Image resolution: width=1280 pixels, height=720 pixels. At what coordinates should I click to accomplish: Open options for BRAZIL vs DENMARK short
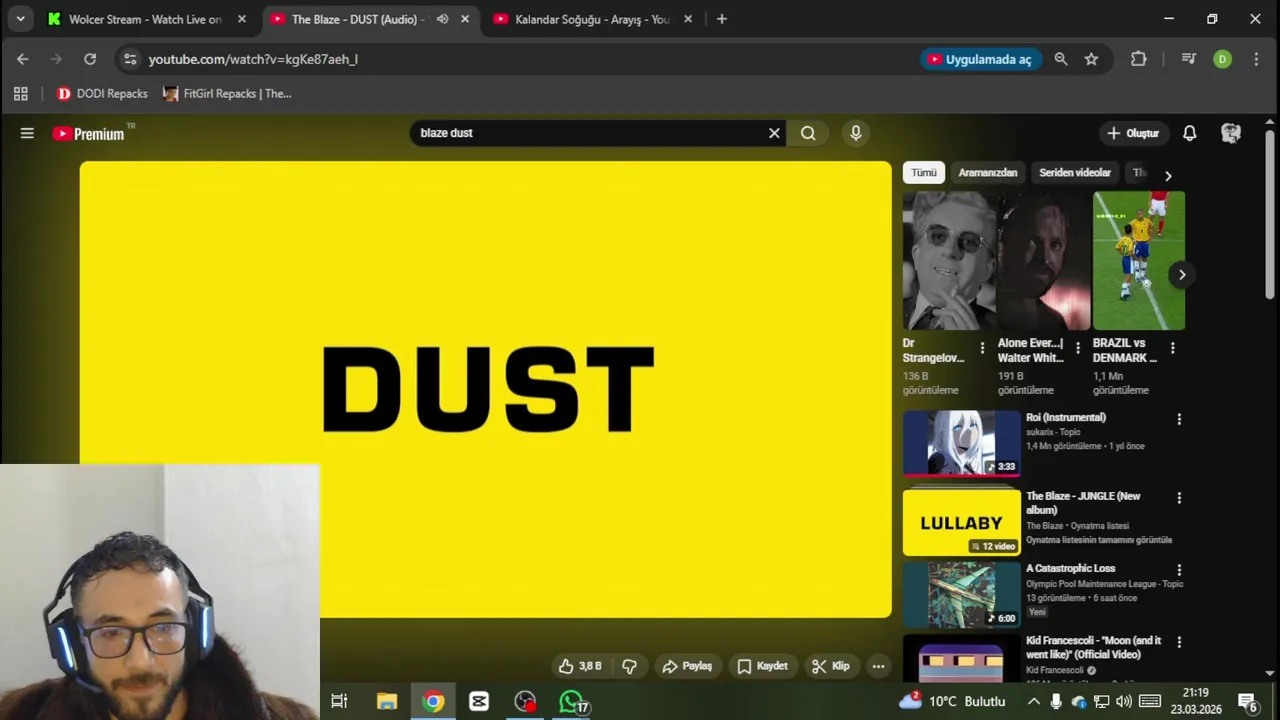(x=1172, y=348)
